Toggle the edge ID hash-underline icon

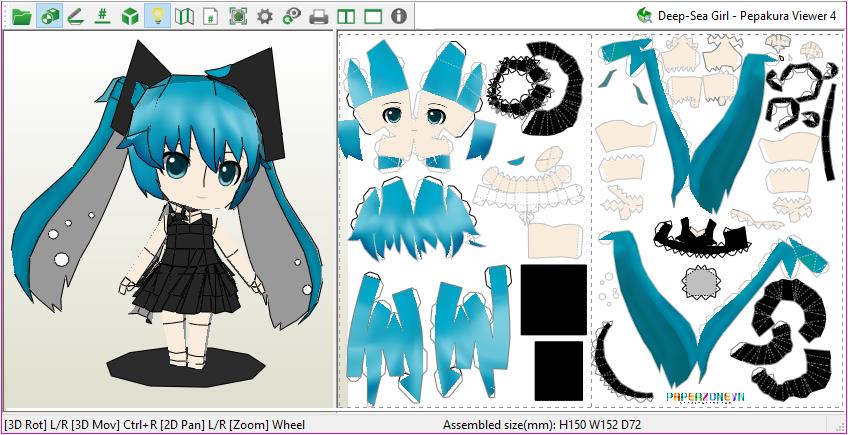[102, 16]
